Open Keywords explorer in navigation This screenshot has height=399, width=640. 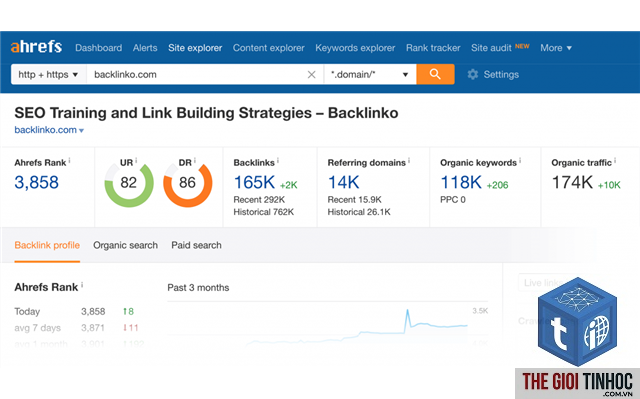355,48
